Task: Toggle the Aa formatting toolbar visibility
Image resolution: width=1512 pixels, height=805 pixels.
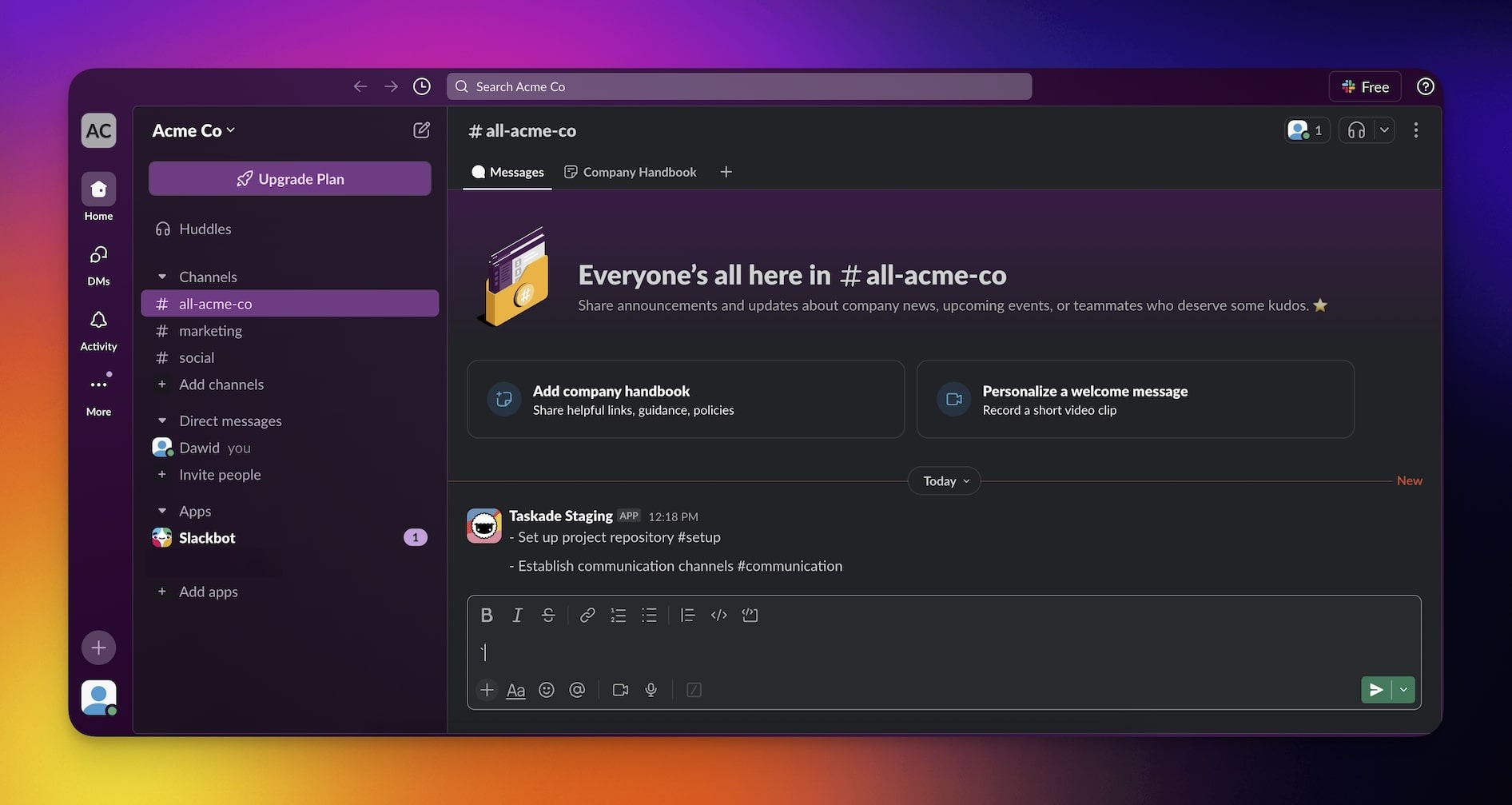Action: [516, 690]
